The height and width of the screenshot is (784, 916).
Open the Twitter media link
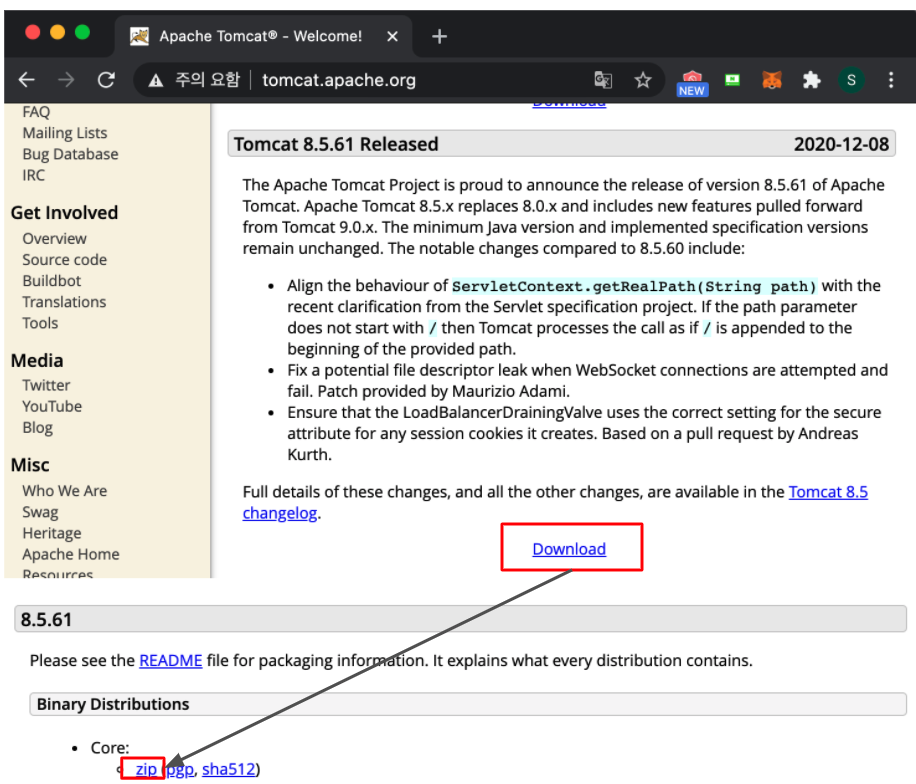point(46,386)
